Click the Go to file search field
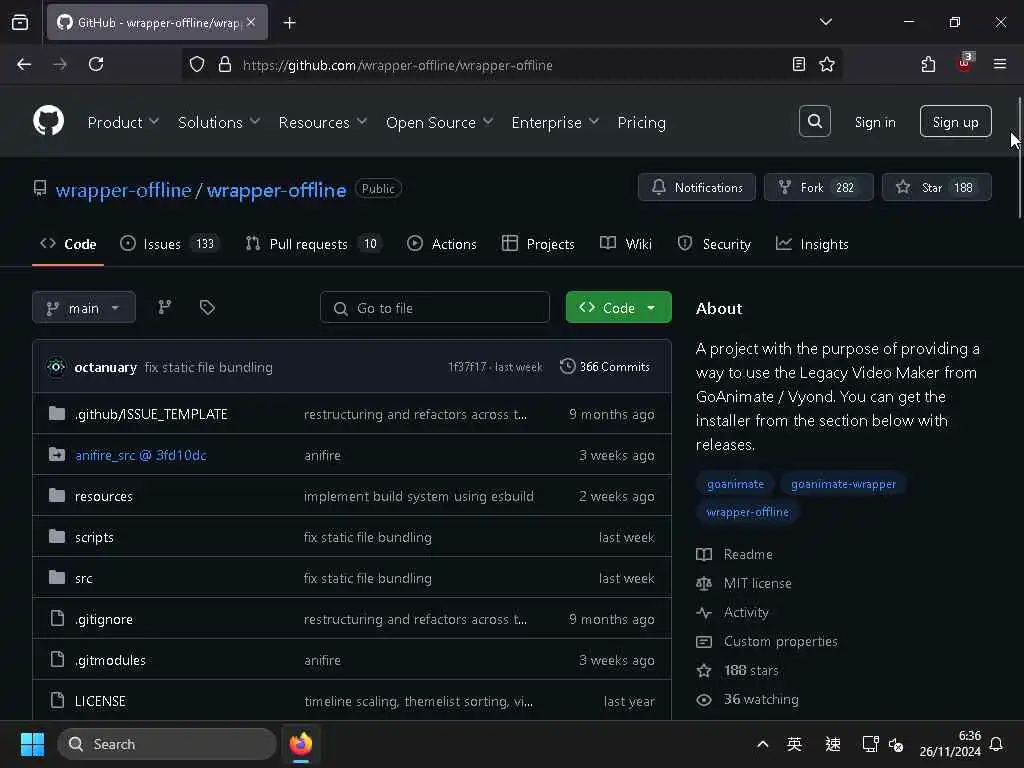 (x=434, y=308)
